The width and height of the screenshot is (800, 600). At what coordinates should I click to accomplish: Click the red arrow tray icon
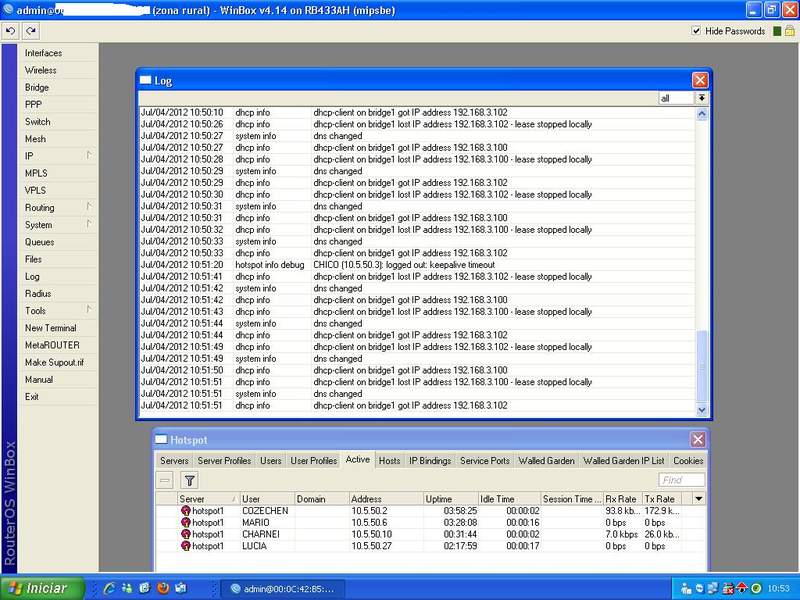click(741, 588)
